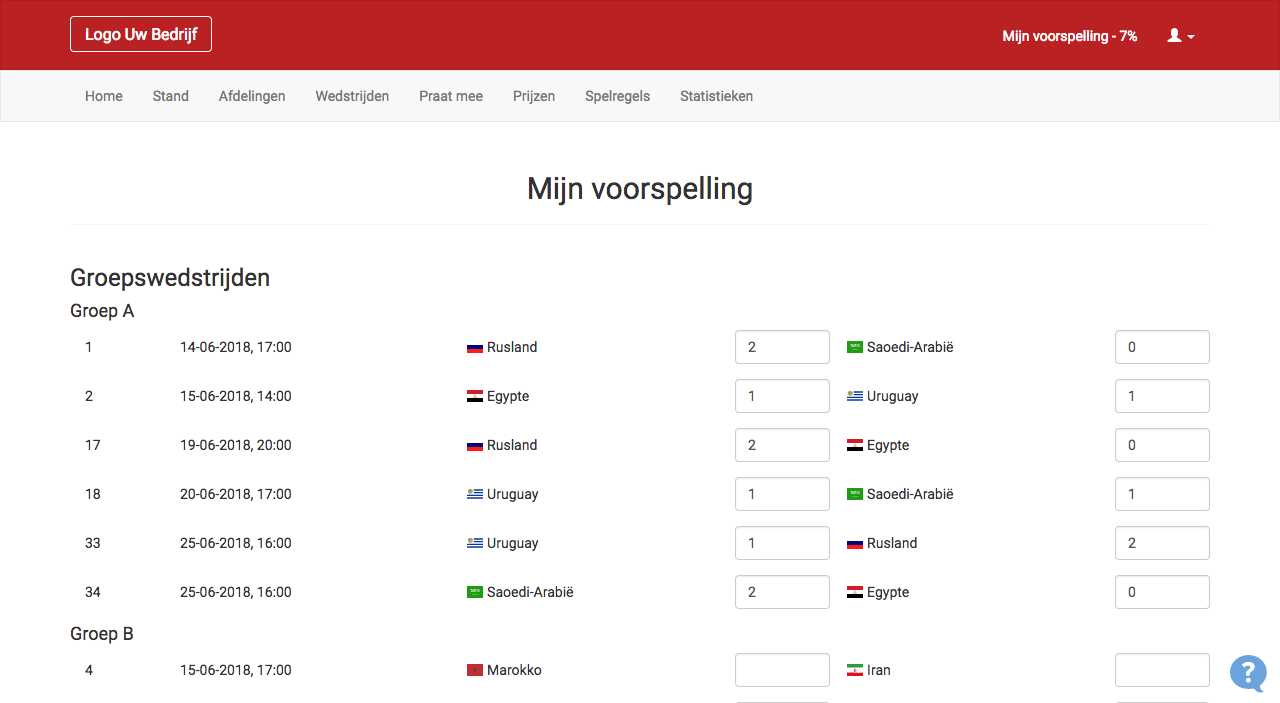
Task: Click Rusland flag in match 17
Action: [475, 446]
